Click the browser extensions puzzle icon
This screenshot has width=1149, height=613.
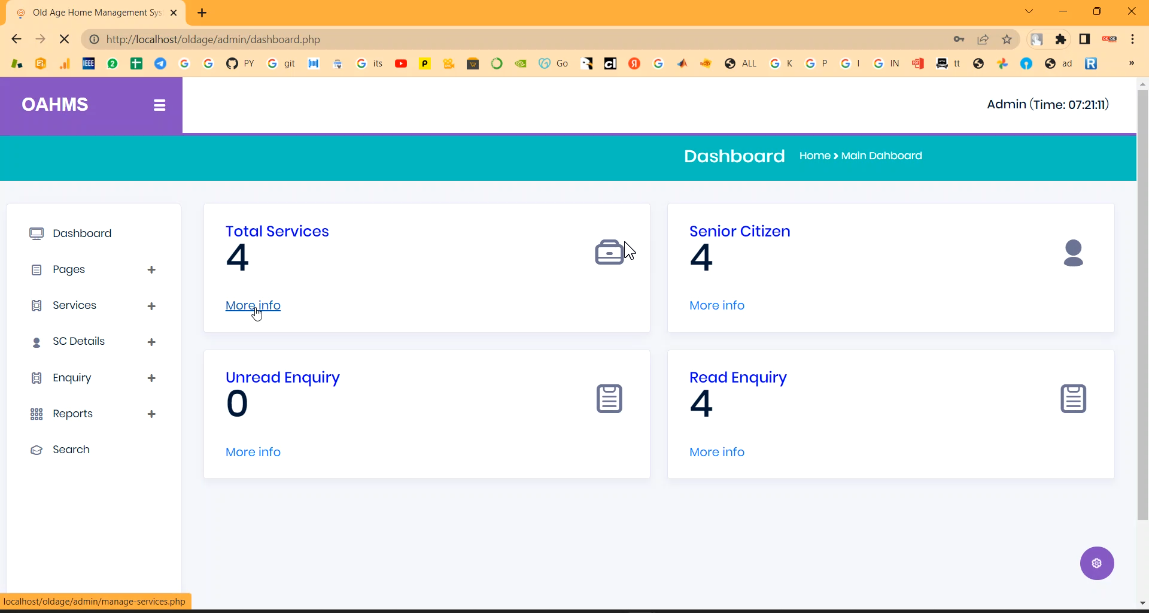click(1061, 39)
